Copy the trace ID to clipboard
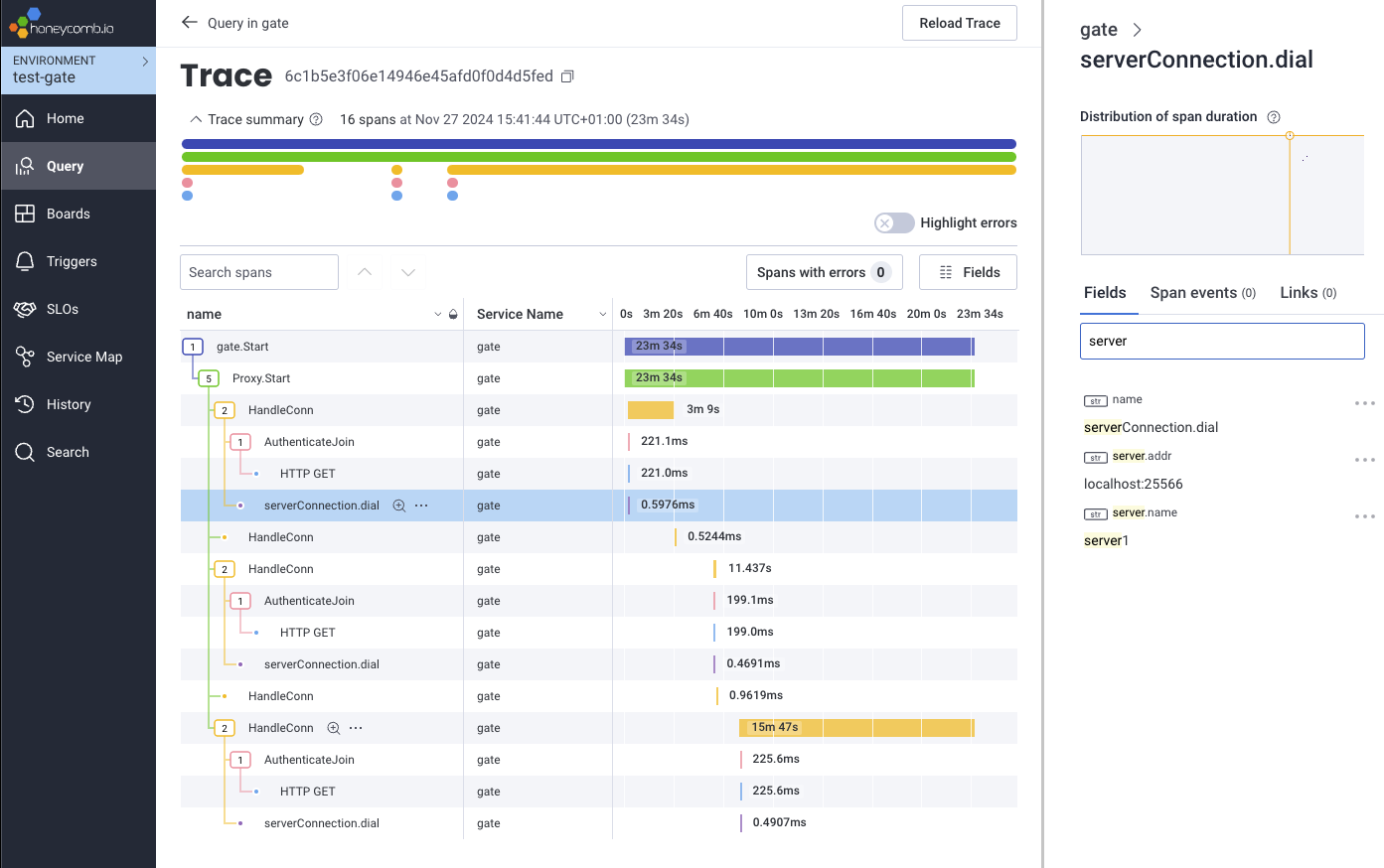 (x=567, y=76)
